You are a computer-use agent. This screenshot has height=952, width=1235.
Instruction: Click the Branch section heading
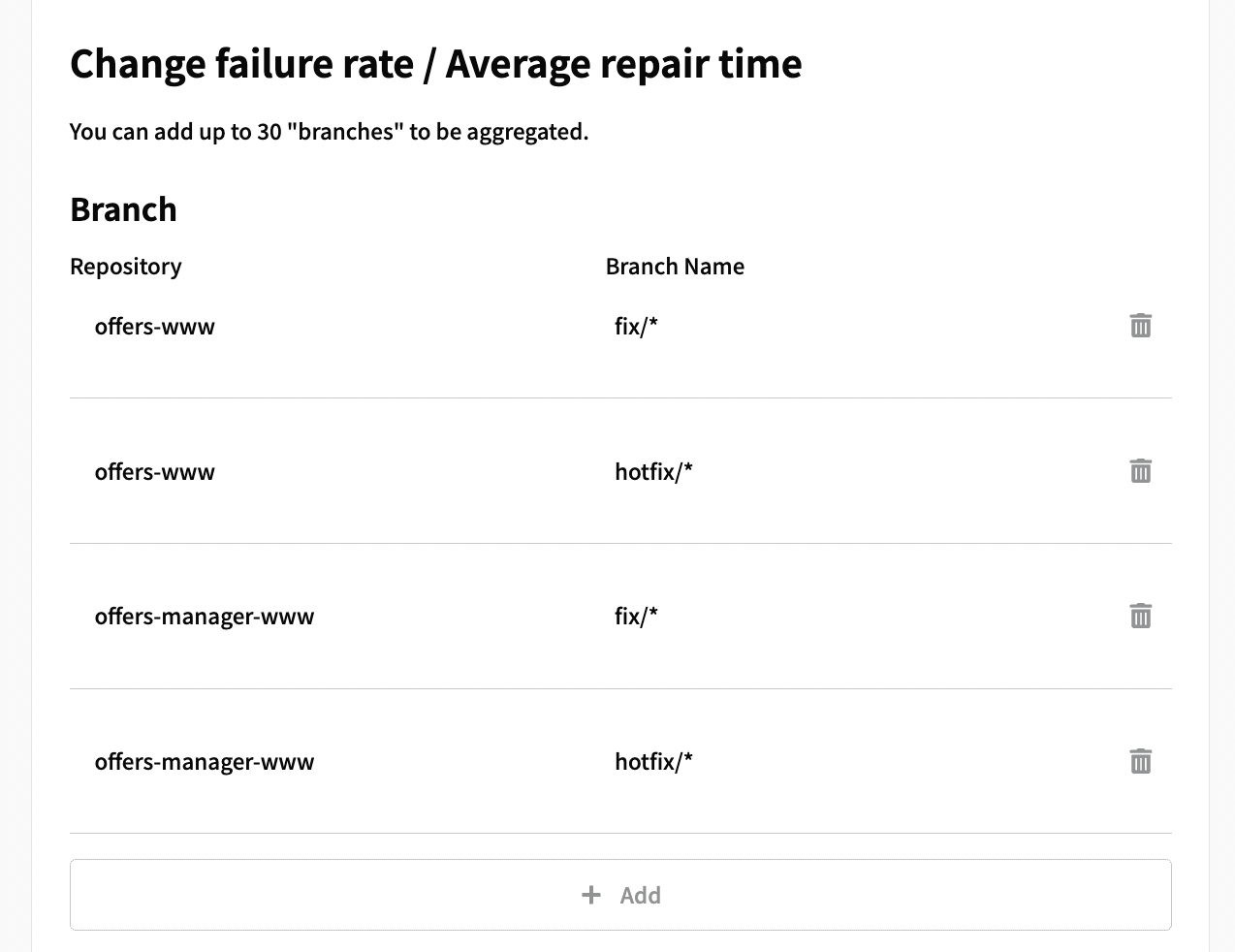coord(124,209)
